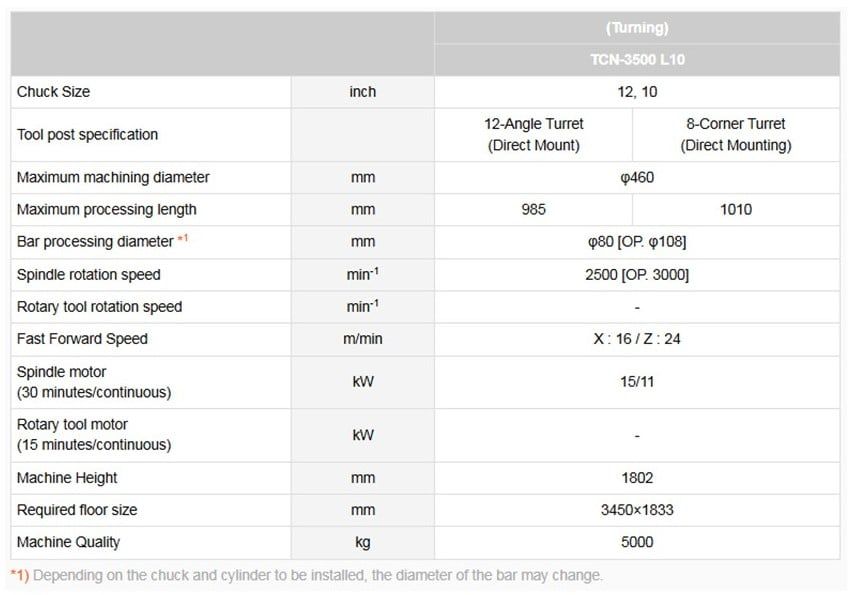Click the φ460 value cell
Screen dimensions: 855x595
pos(637,178)
